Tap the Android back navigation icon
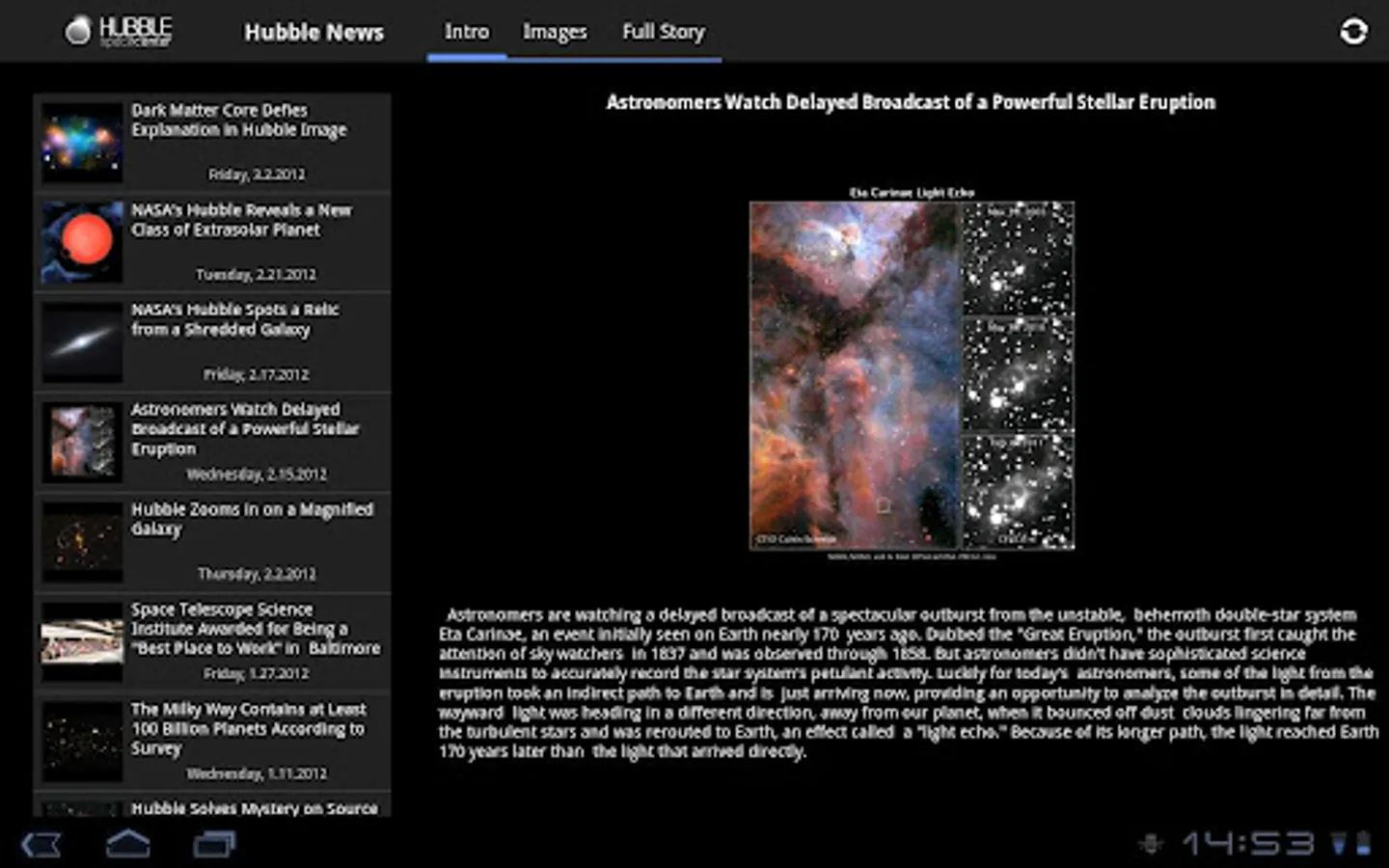 [41, 845]
